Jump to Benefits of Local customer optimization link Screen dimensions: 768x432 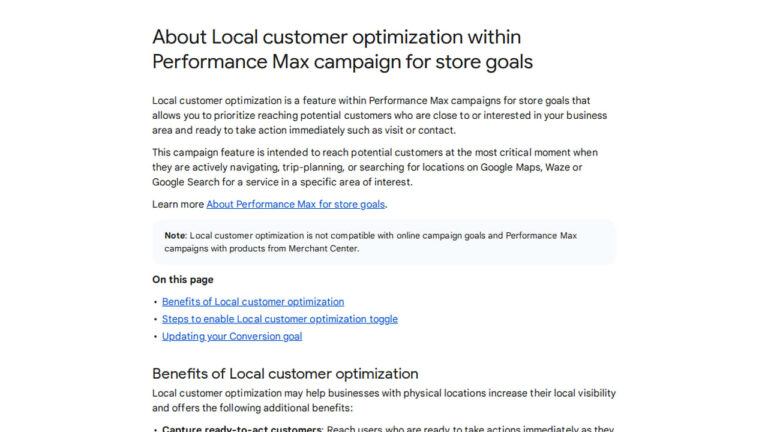coord(253,302)
